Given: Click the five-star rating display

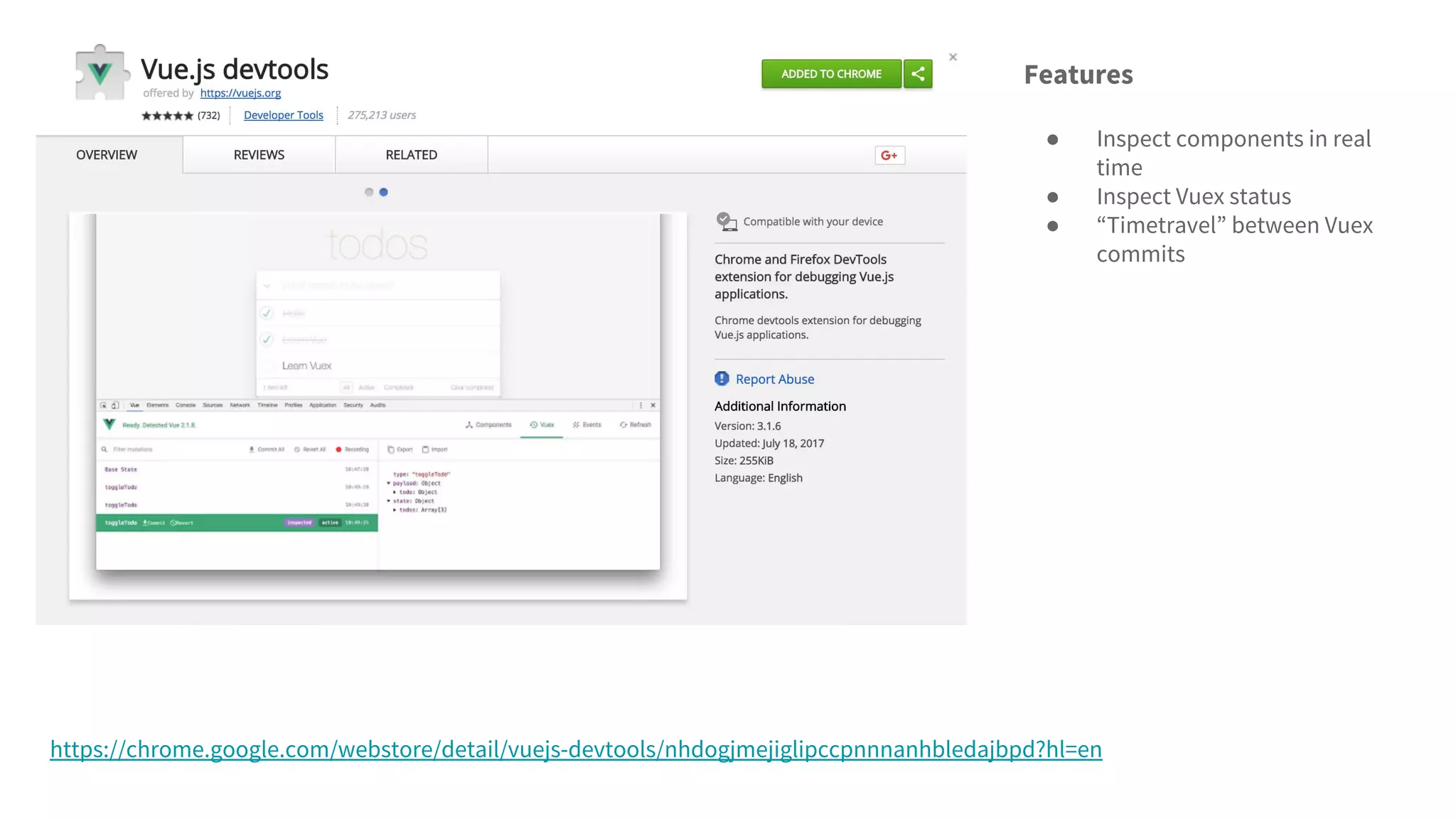Looking at the screenshot, I should 167,115.
